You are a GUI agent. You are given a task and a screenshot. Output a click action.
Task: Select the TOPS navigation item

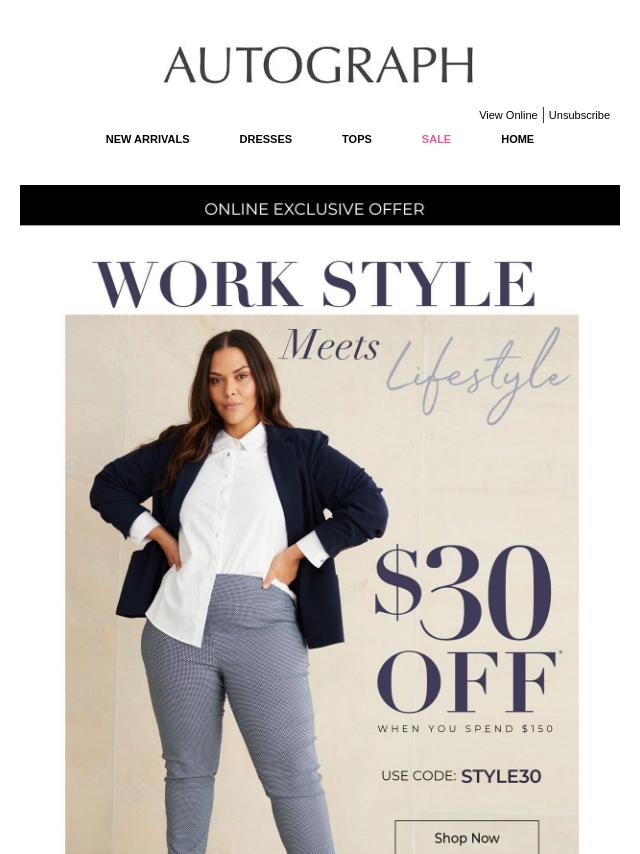click(x=357, y=139)
